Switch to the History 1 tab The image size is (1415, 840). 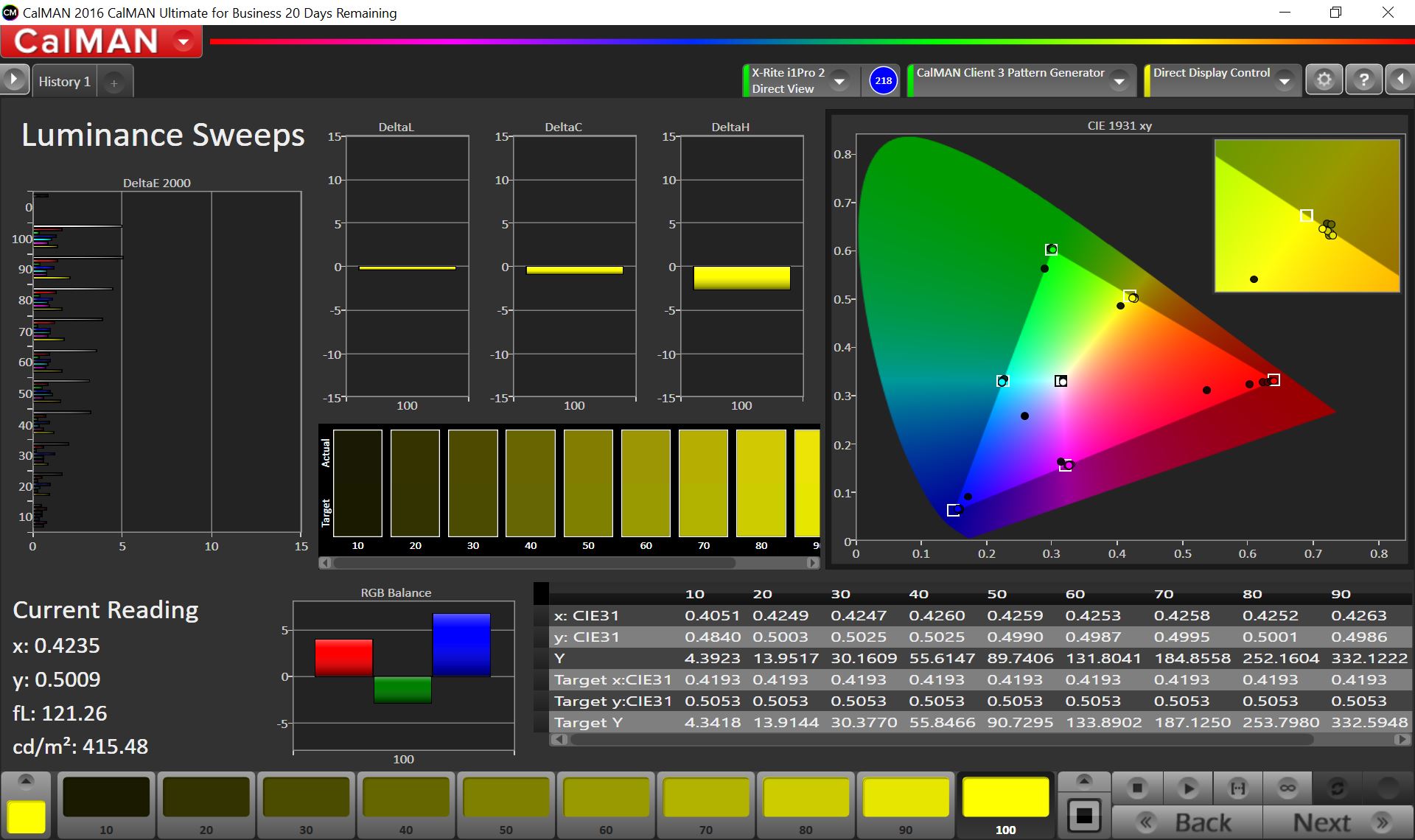point(65,82)
